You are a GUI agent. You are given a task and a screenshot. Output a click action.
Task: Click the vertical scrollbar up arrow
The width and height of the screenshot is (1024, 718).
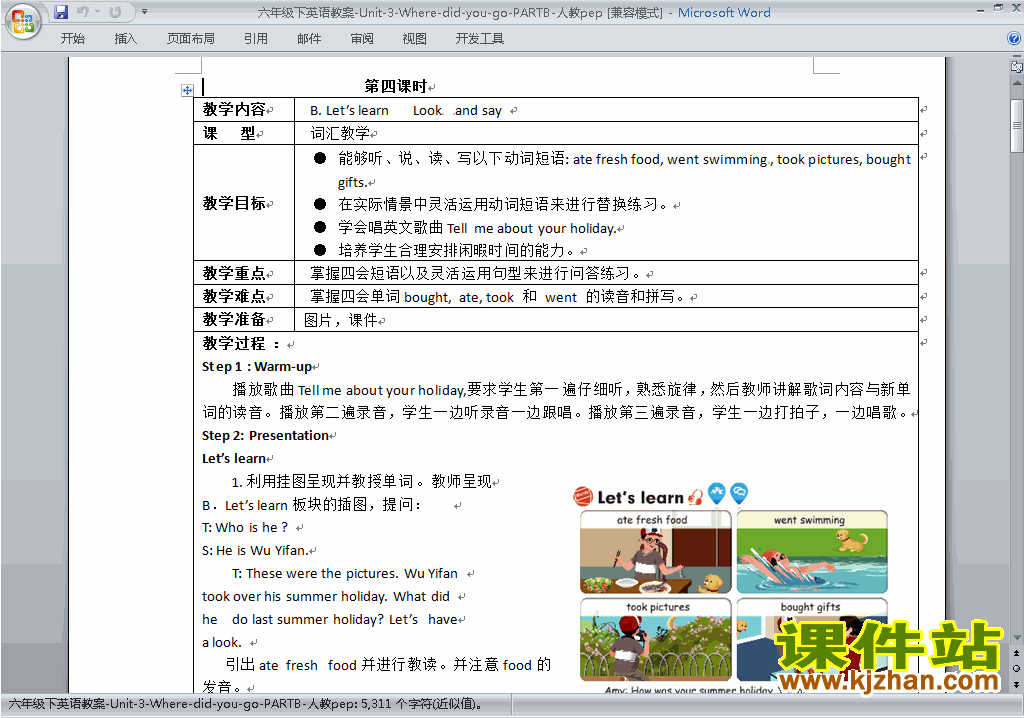[x=1016, y=84]
